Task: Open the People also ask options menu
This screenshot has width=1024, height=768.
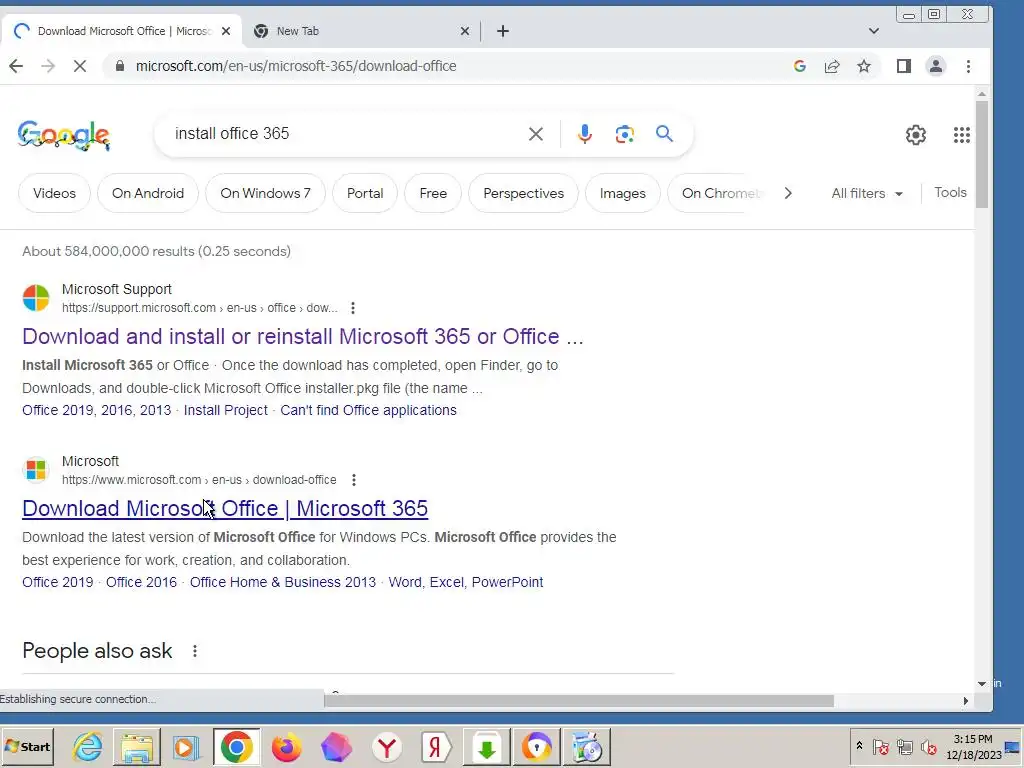Action: click(195, 651)
